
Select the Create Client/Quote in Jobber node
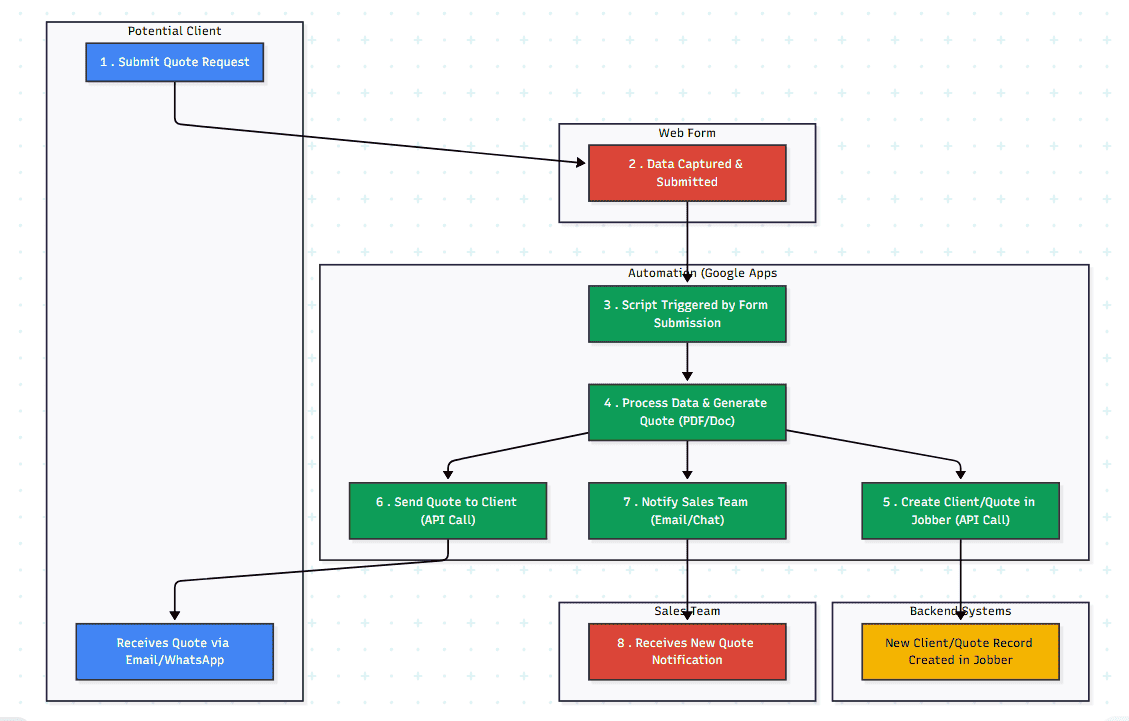[x=960, y=511]
